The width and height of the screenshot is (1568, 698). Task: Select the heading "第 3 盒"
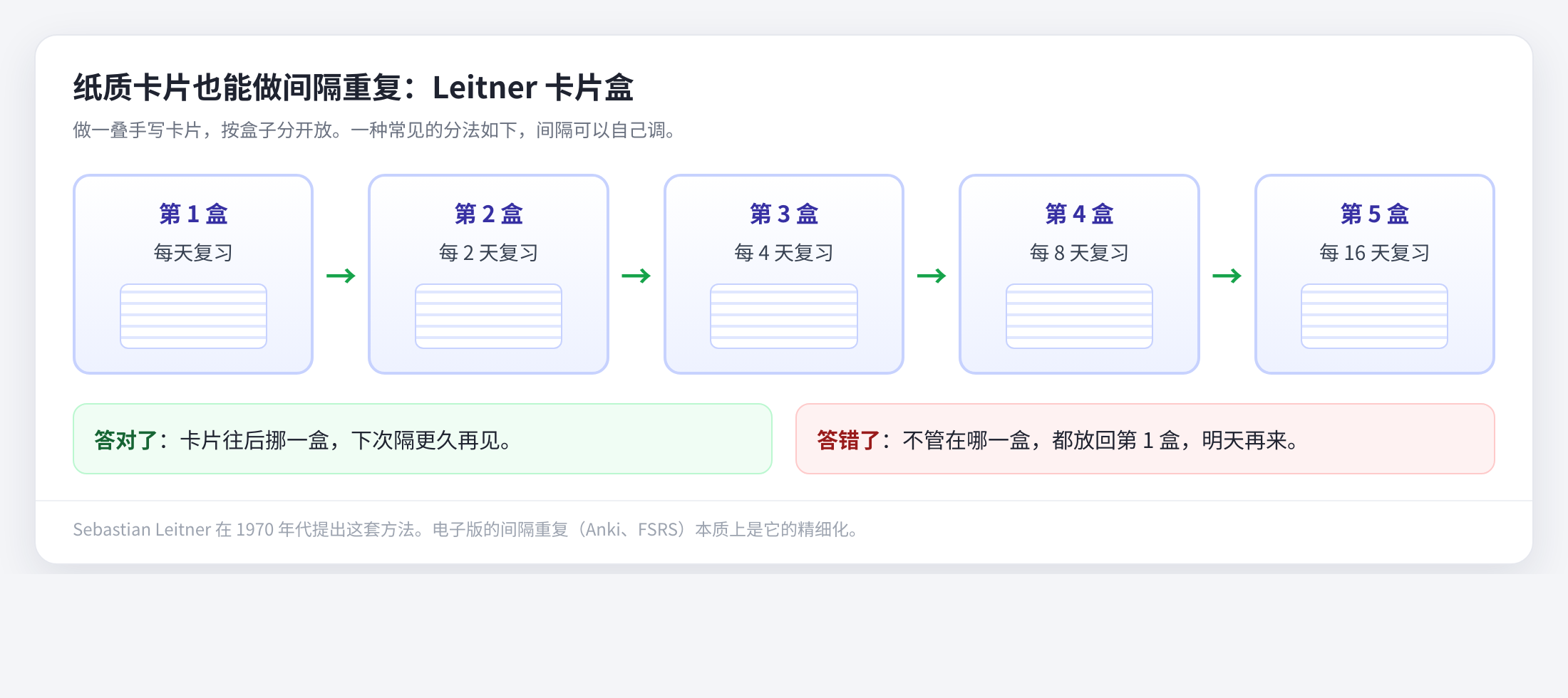coord(784,214)
